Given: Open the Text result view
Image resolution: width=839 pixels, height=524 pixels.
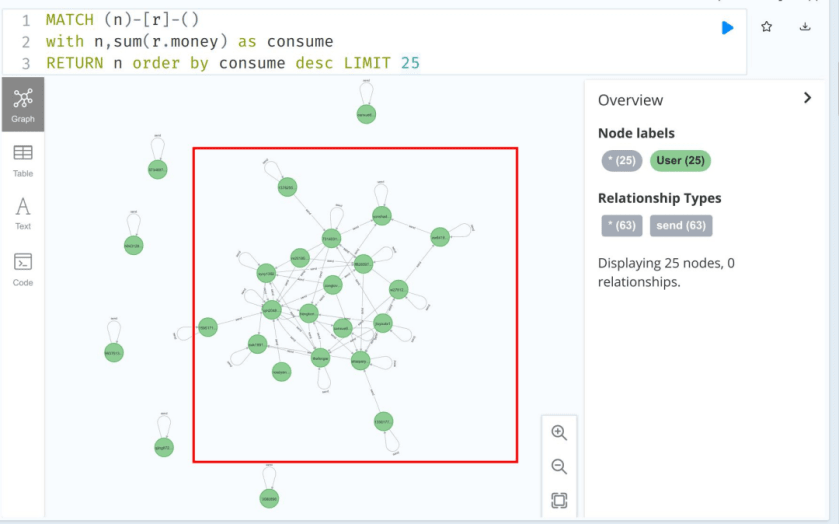Looking at the screenshot, I should tap(23, 214).
